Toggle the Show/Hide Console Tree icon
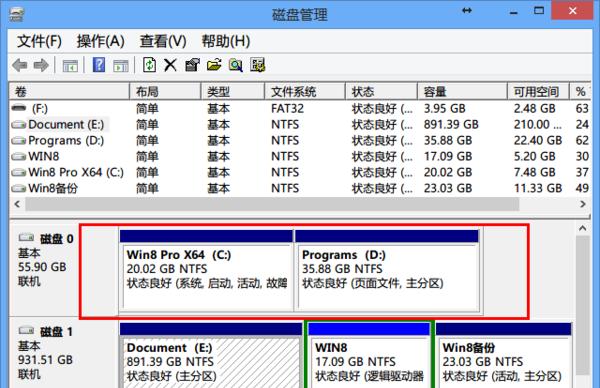Image resolution: width=600 pixels, height=388 pixels. tap(70, 65)
